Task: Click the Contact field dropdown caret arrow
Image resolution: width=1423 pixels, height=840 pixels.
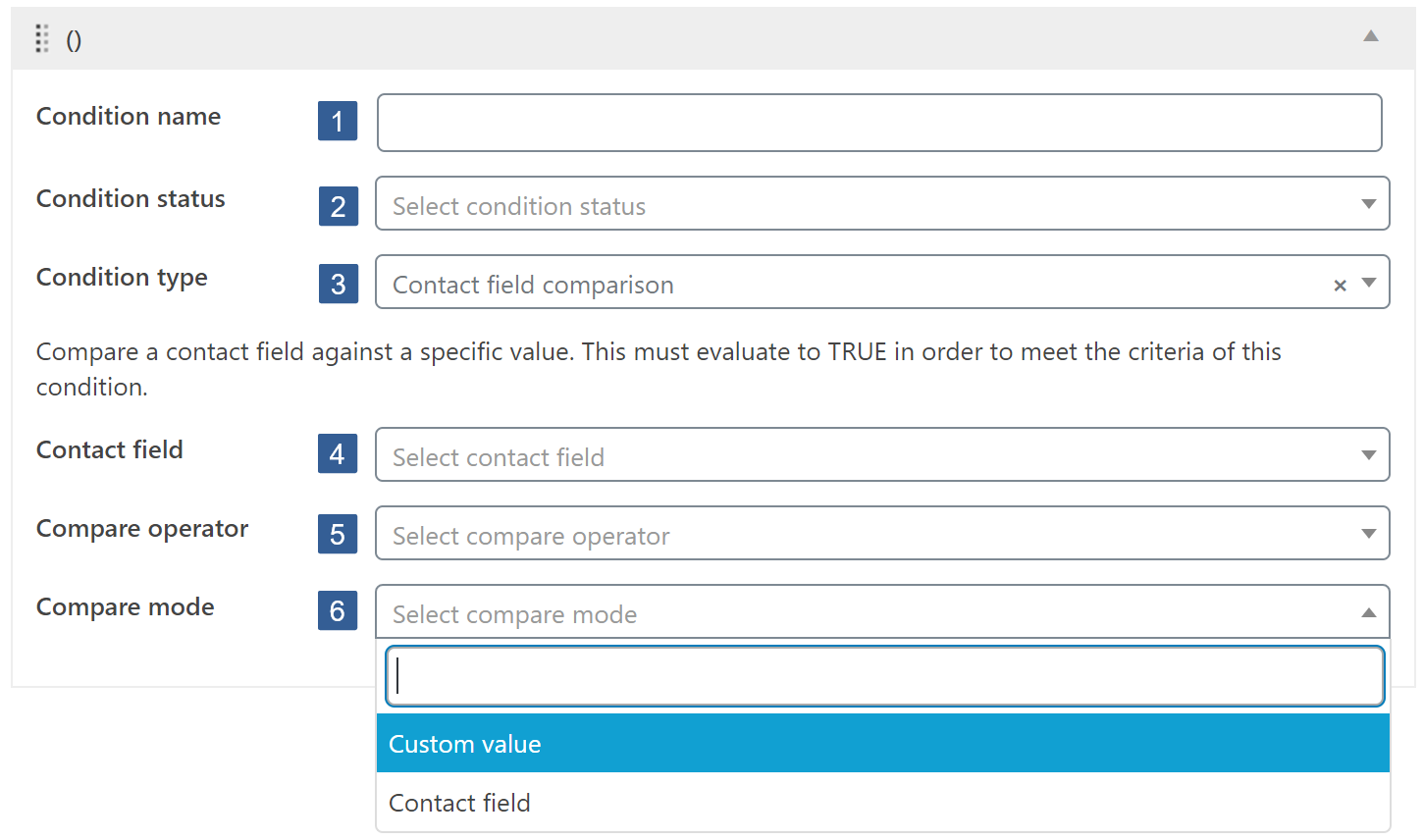Action: tap(1369, 454)
